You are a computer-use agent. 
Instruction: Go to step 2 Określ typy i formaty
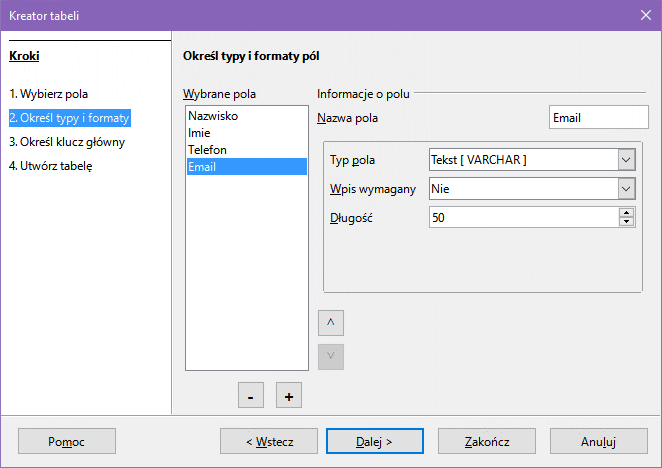pos(69,118)
